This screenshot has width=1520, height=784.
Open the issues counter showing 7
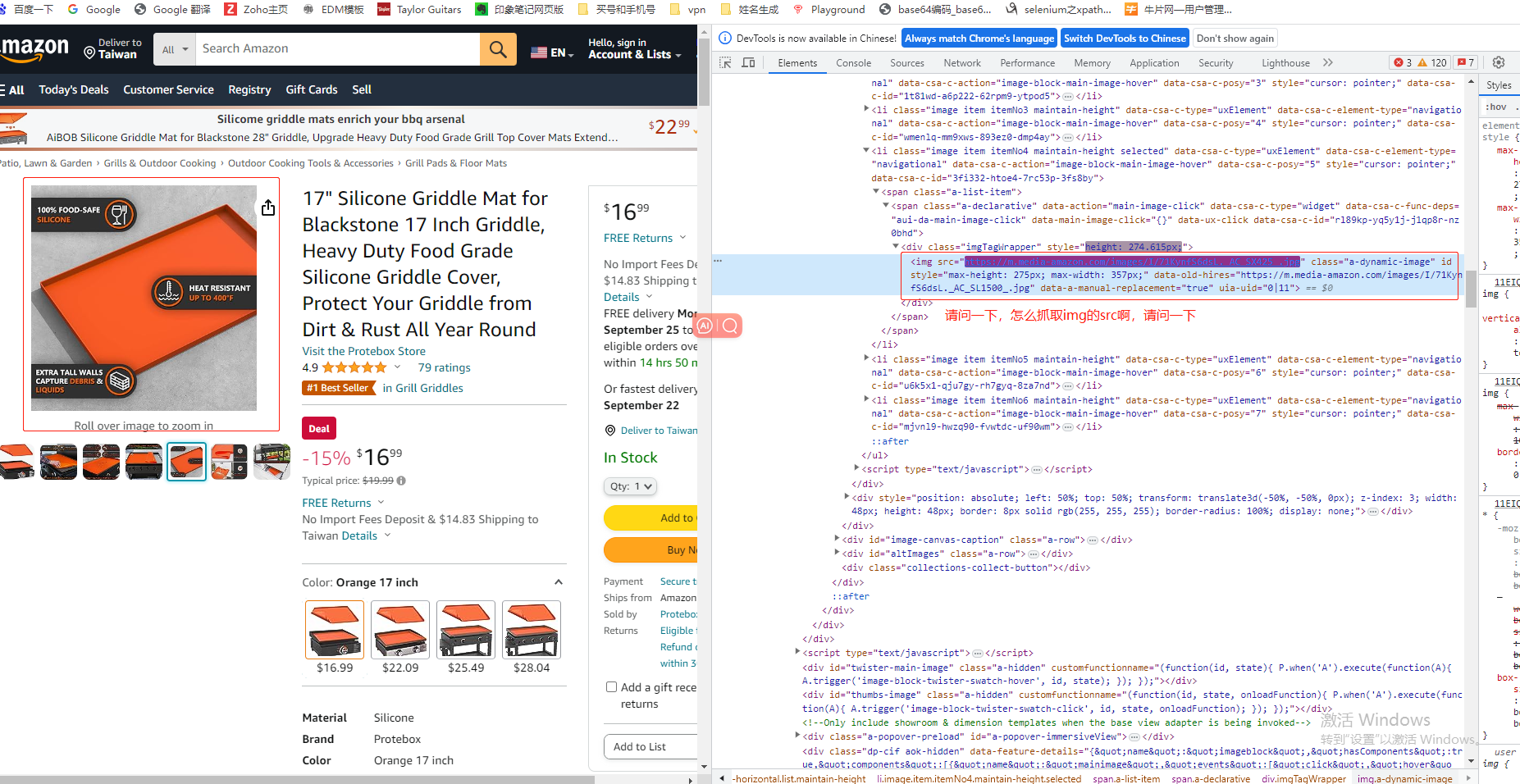coord(1466,62)
